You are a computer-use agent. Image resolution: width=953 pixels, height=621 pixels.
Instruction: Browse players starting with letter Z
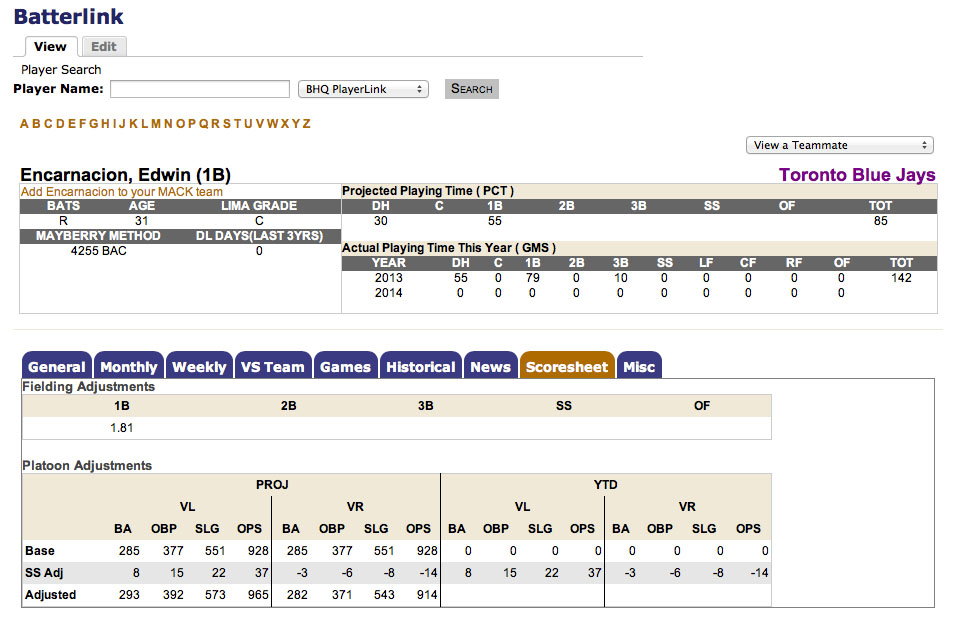tap(304, 123)
